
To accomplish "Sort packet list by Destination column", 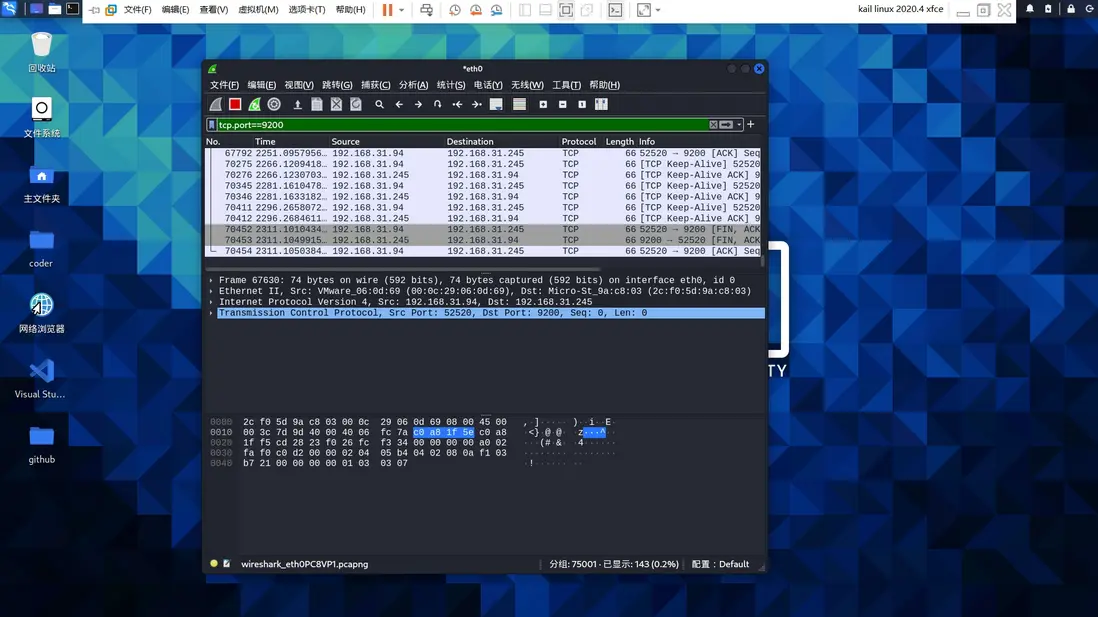I will (x=502, y=141).
